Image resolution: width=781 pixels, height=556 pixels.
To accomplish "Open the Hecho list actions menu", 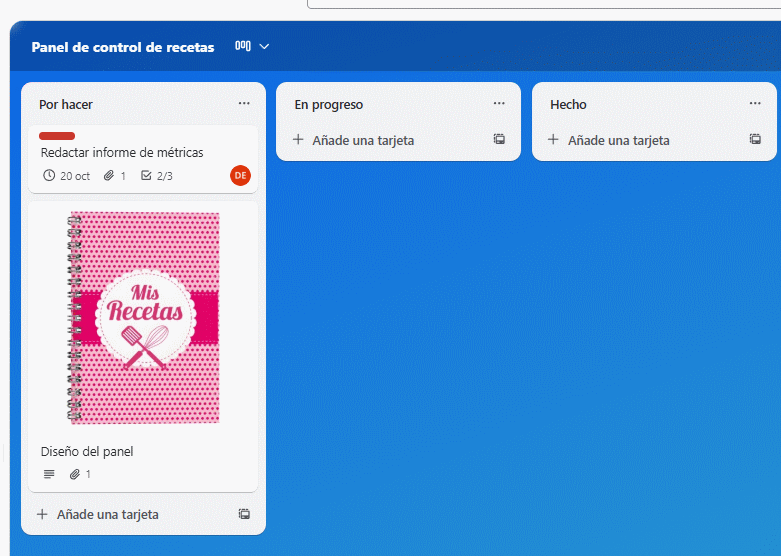I will (x=755, y=104).
